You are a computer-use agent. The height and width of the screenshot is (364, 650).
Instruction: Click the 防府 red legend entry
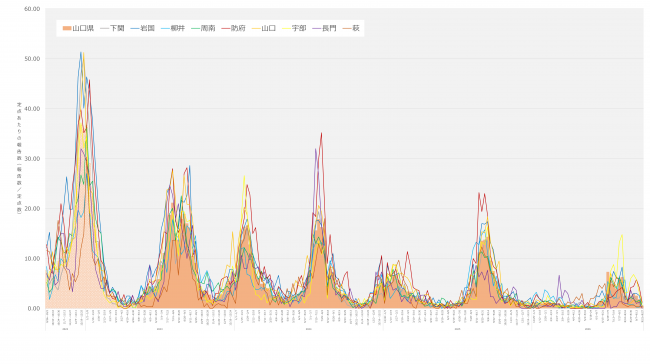point(233,29)
